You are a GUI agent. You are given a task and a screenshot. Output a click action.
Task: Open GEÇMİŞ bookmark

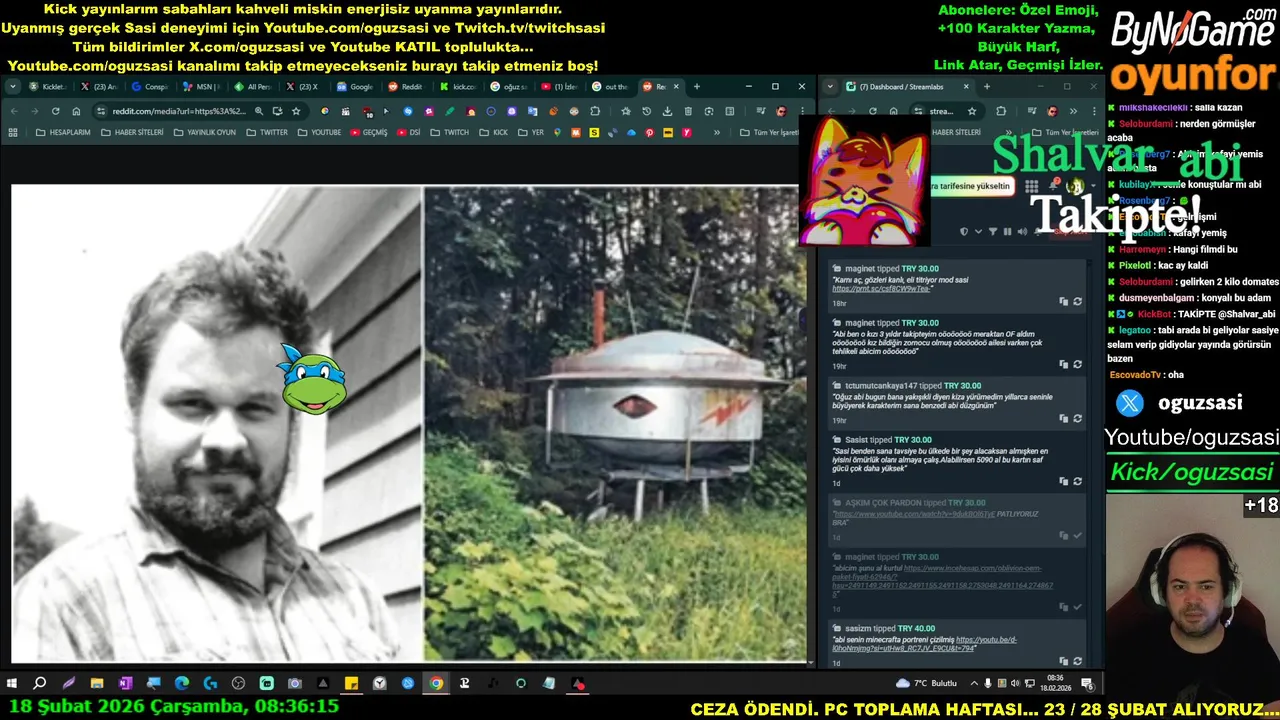click(x=369, y=132)
